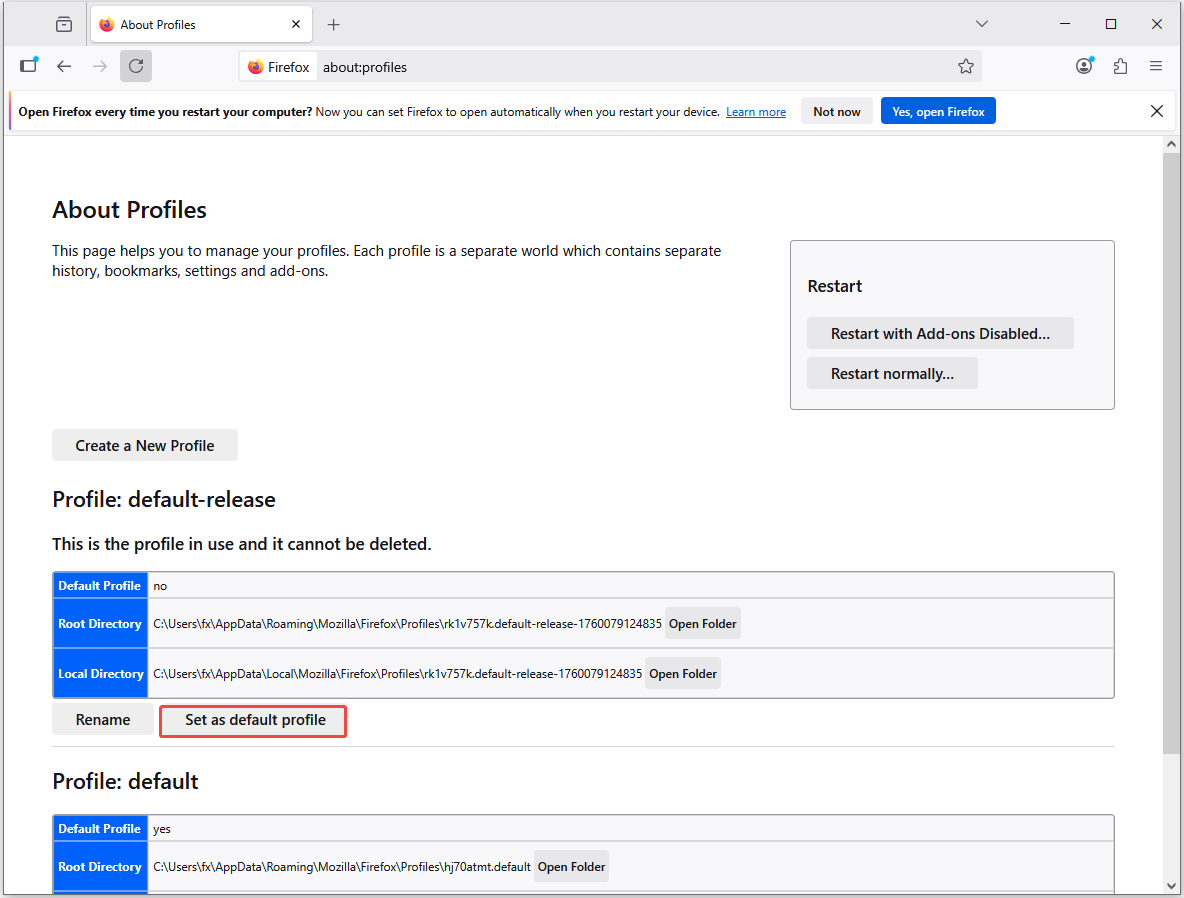The width and height of the screenshot is (1184, 898).
Task: Dismiss the prompt with Not now
Action: [836, 111]
